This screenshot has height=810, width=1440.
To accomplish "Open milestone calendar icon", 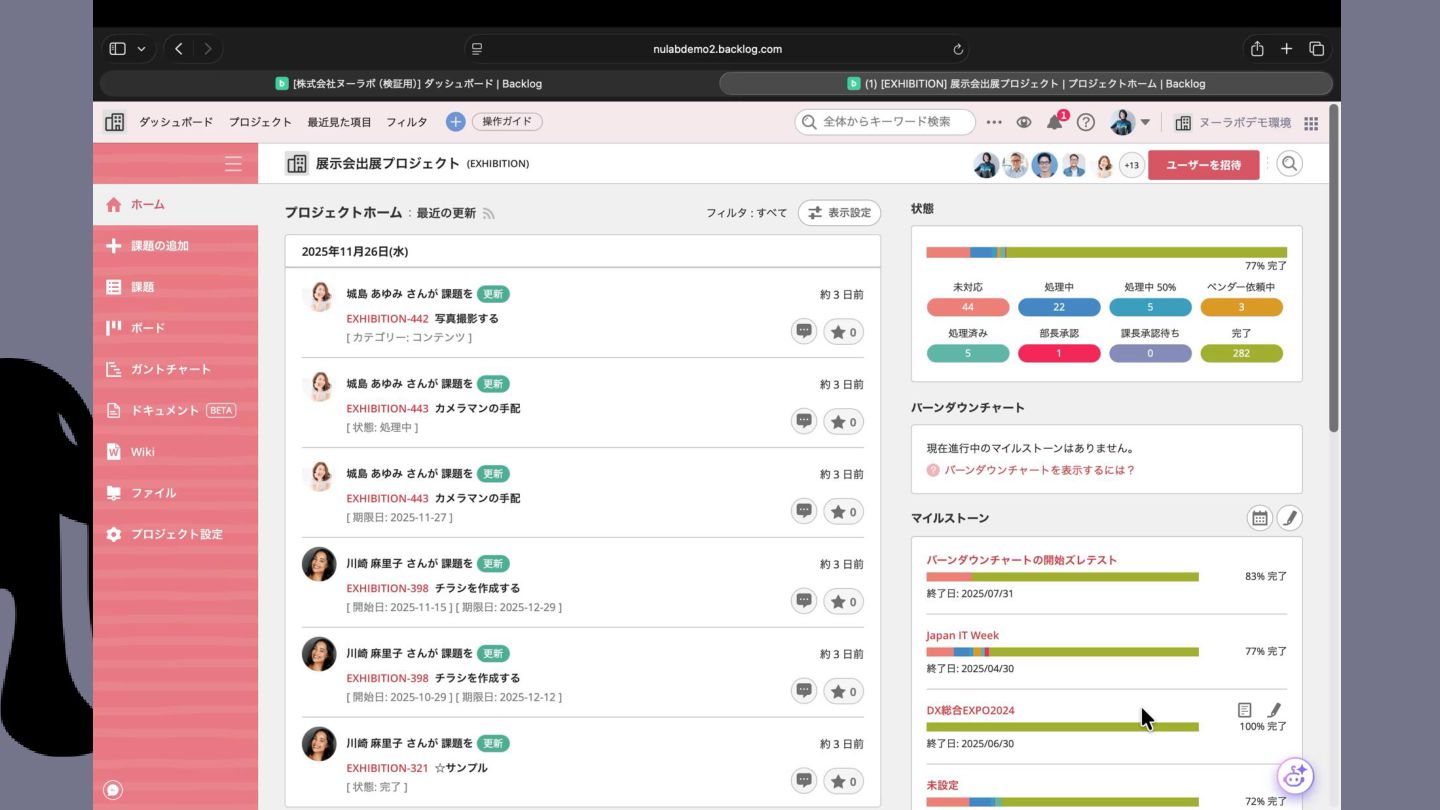I will [1260, 518].
